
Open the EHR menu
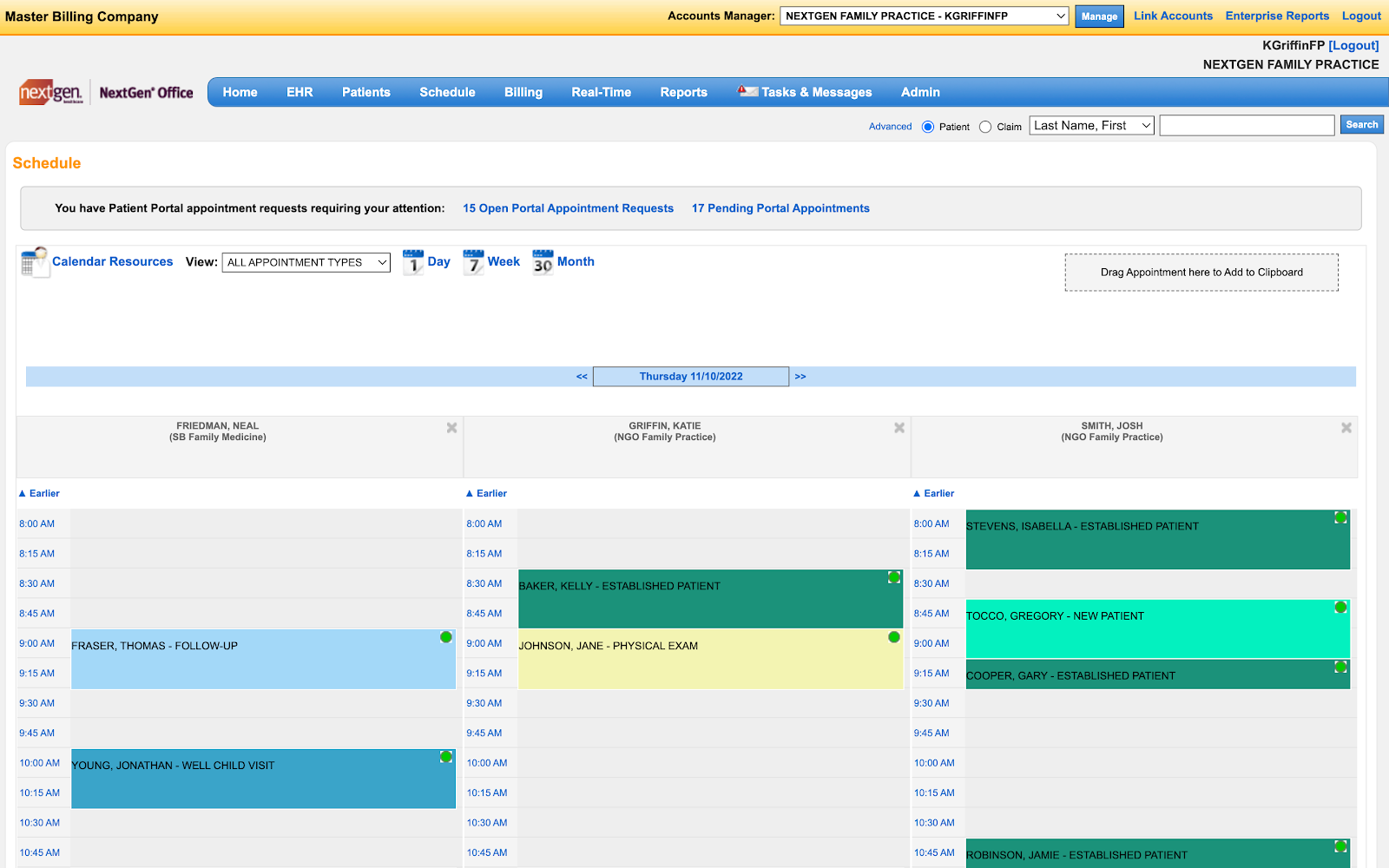point(300,92)
